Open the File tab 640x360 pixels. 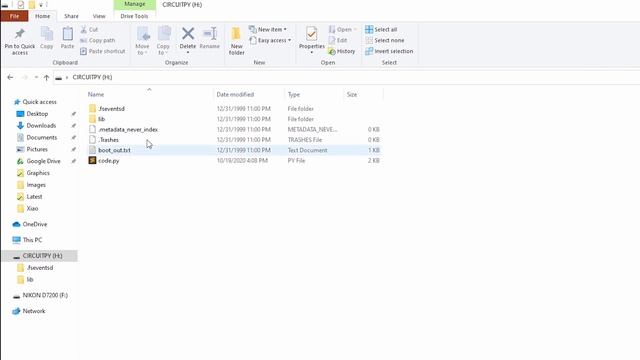click(x=15, y=16)
